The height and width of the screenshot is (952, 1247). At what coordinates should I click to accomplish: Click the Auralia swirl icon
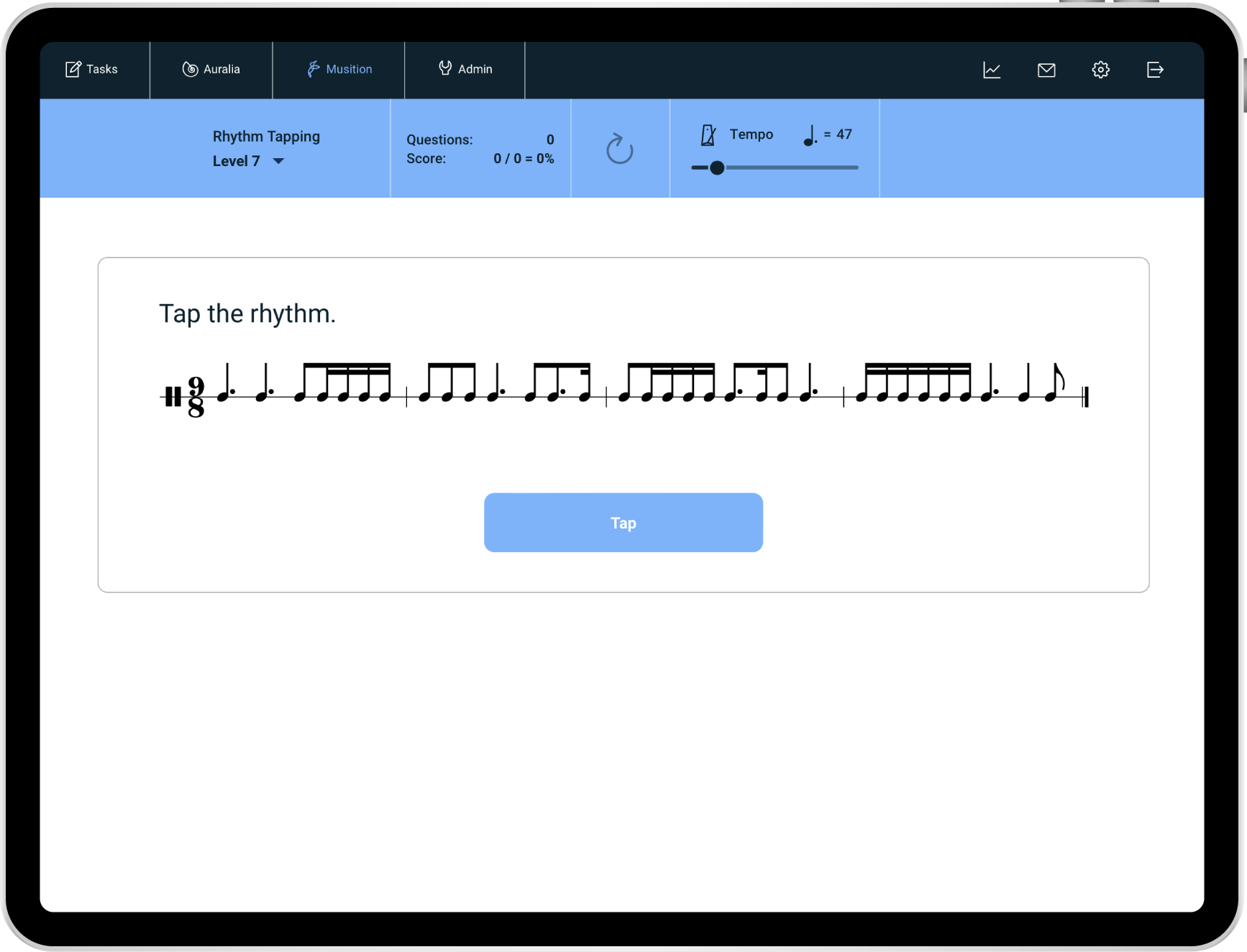[x=190, y=69]
